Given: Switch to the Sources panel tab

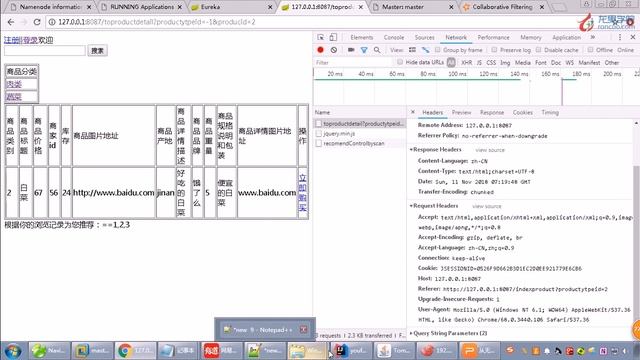Looking at the screenshot, I should (x=424, y=37).
